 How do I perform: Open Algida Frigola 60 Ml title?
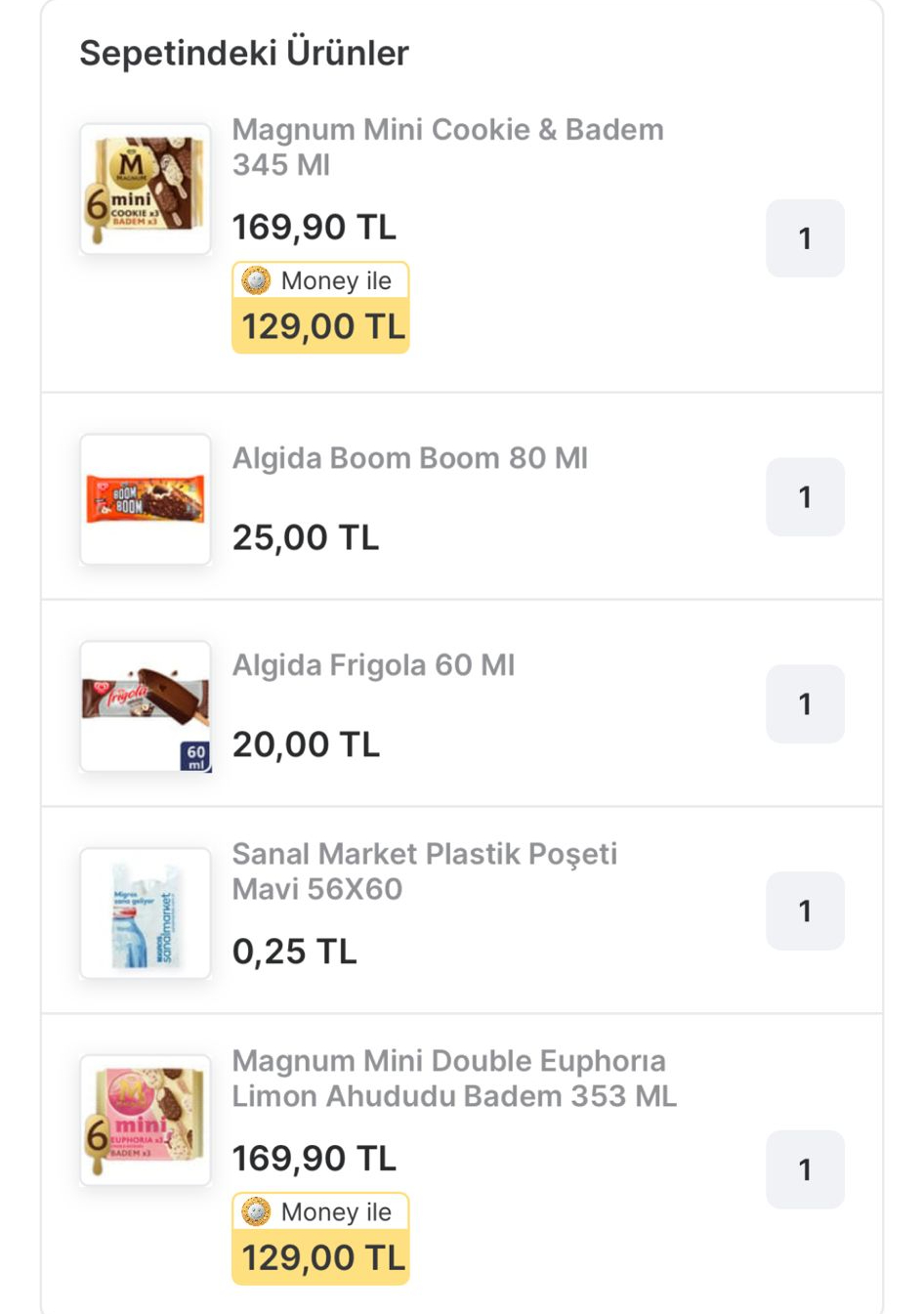pyautogui.click(x=373, y=665)
